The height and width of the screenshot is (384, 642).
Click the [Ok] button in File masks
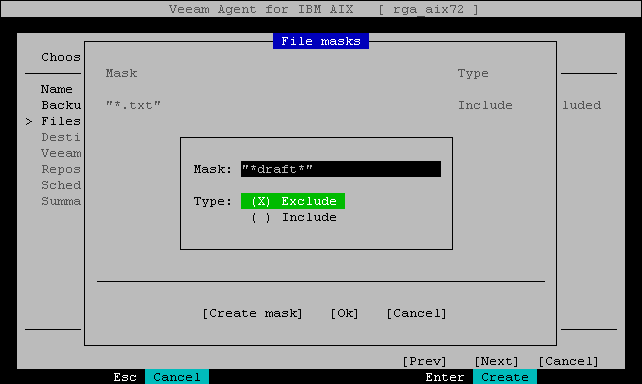point(344,314)
